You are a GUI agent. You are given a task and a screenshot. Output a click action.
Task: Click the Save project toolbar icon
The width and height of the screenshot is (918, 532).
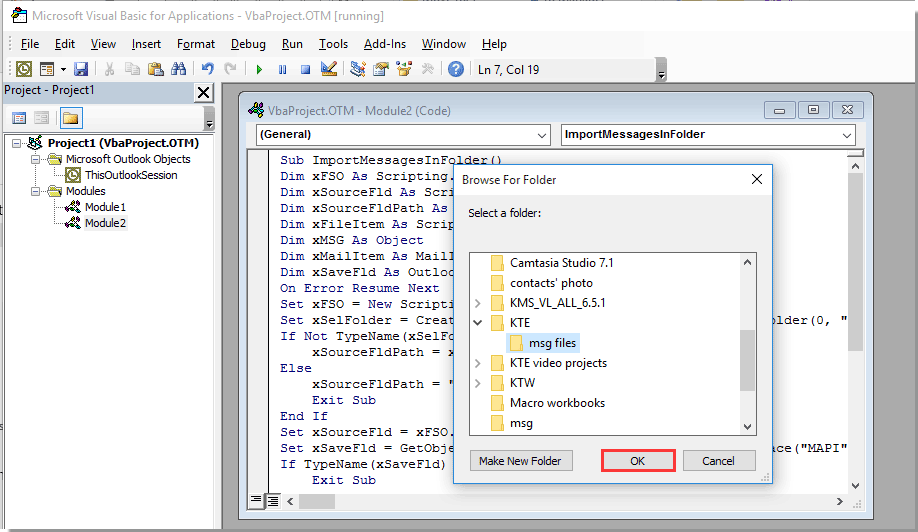coord(81,69)
